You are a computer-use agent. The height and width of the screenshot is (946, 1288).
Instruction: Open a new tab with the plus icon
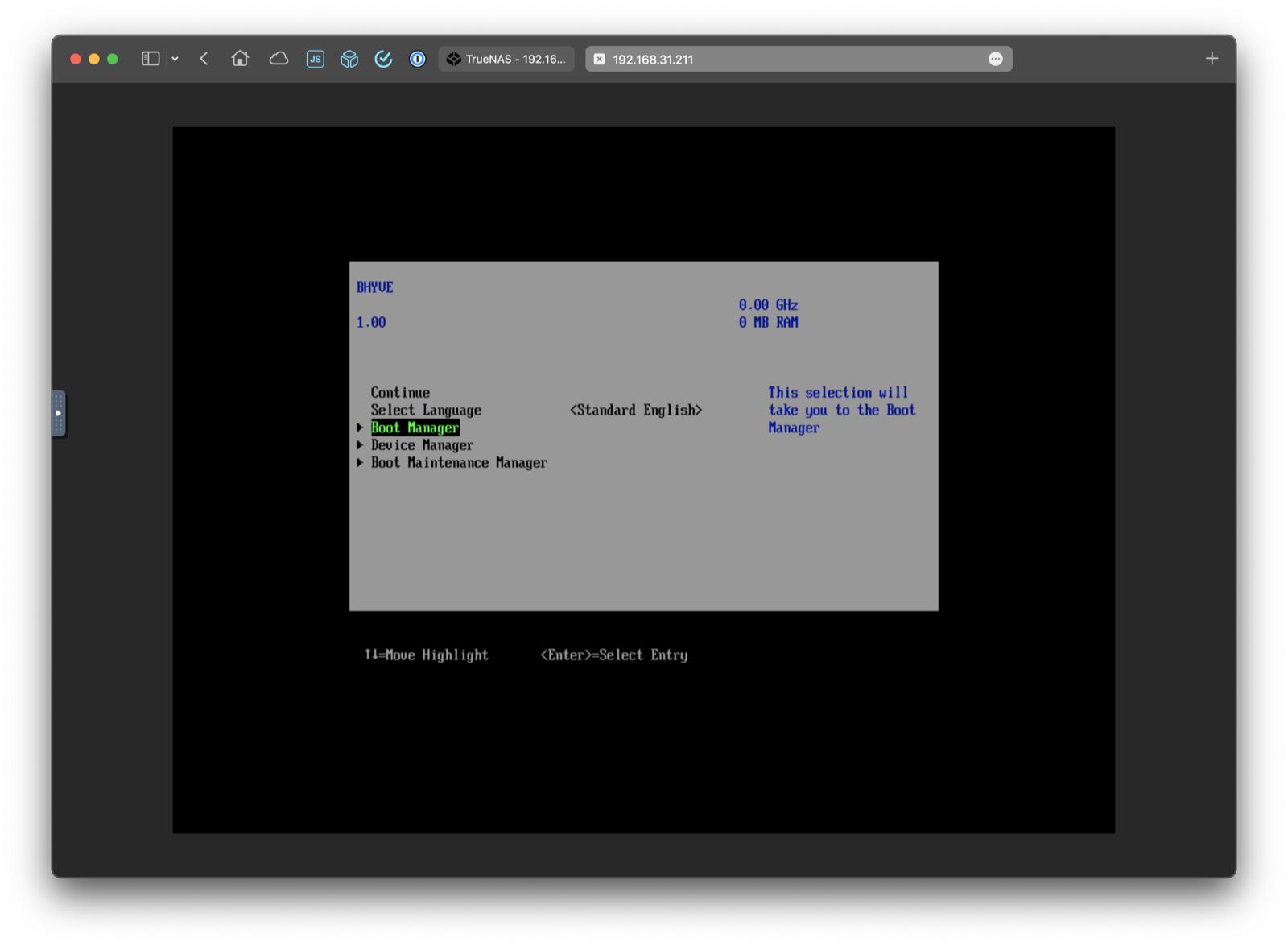(x=1212, y=58)
